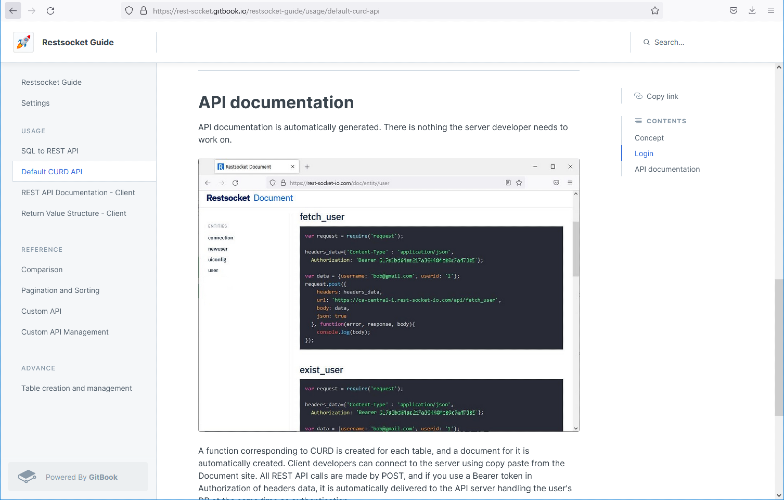Click the downloads arrow icon
The width and height of the screenshot is (784, 500).
pos(753,10)
